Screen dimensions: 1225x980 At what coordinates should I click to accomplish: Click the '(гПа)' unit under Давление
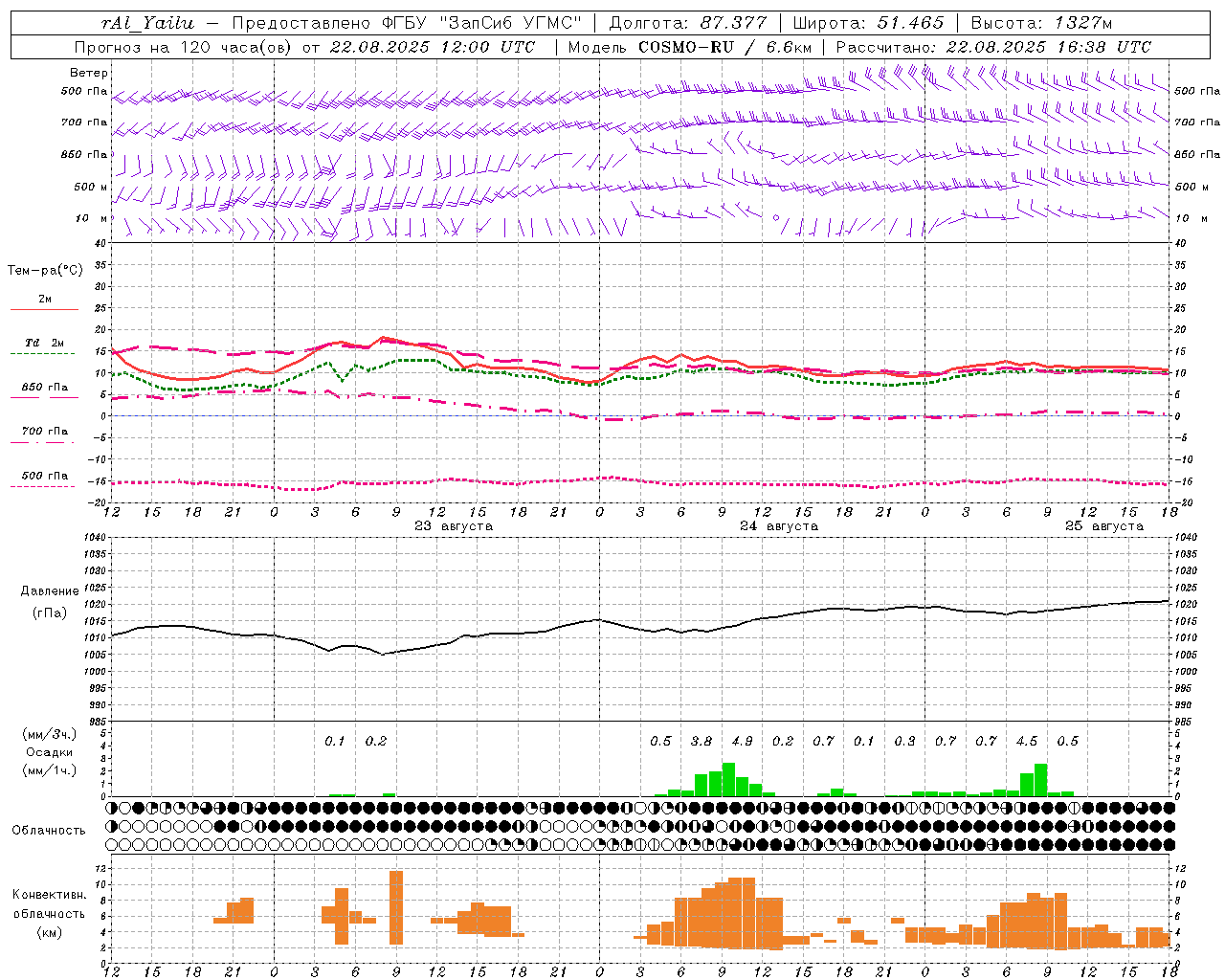tap(48, 613)
